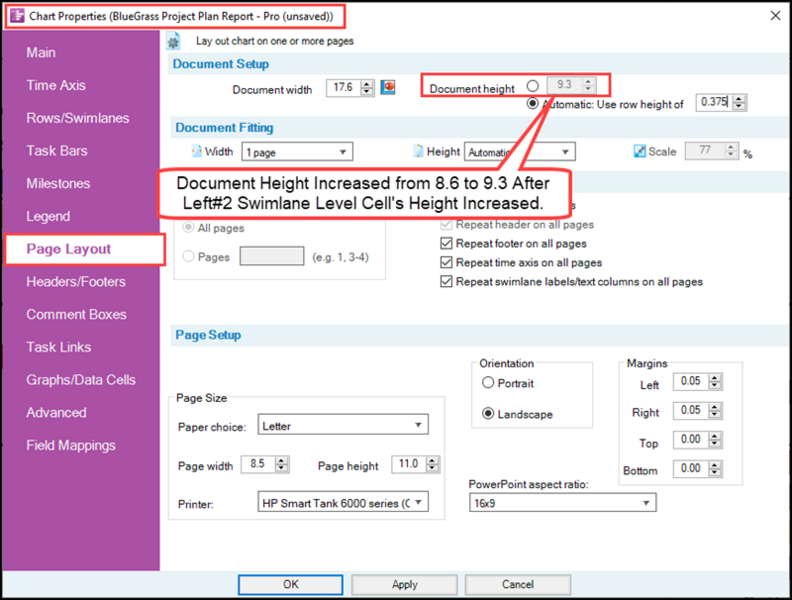Image resolution: width=792 pixels, height=600 pixels.
Task: Click the Top margin stepper arrows
Action: point(714,440)
